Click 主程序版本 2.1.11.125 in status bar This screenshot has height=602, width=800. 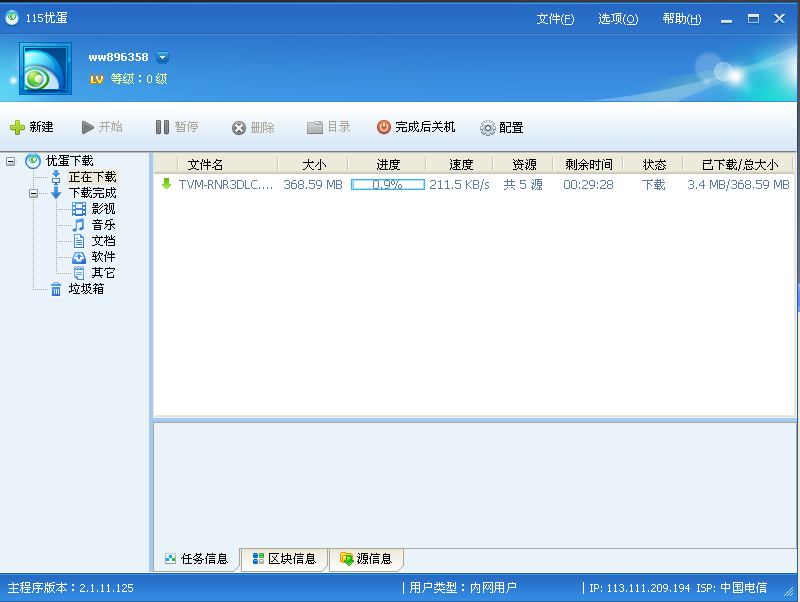(x=70, y=588)
